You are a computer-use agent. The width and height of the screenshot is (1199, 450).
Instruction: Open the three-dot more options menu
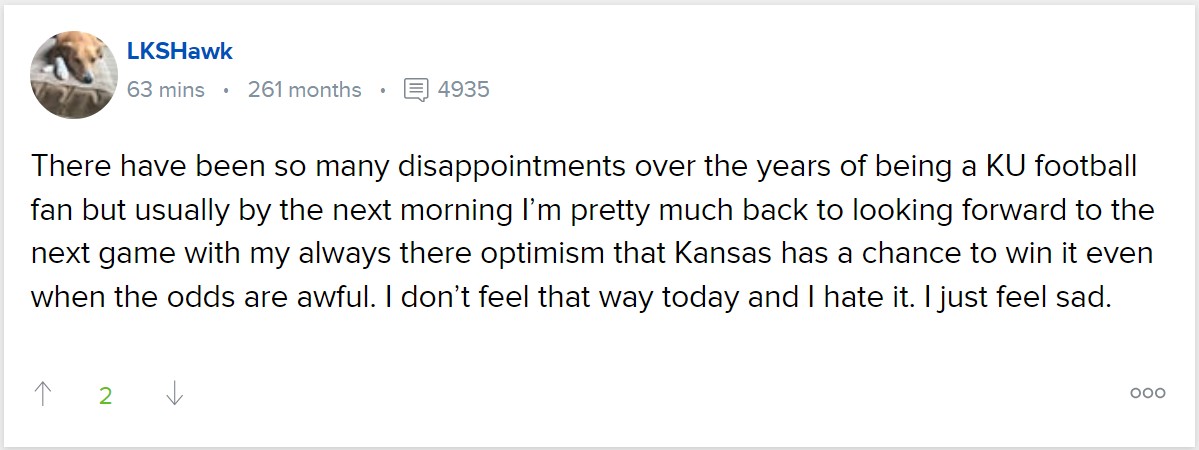coord(1147,393)
